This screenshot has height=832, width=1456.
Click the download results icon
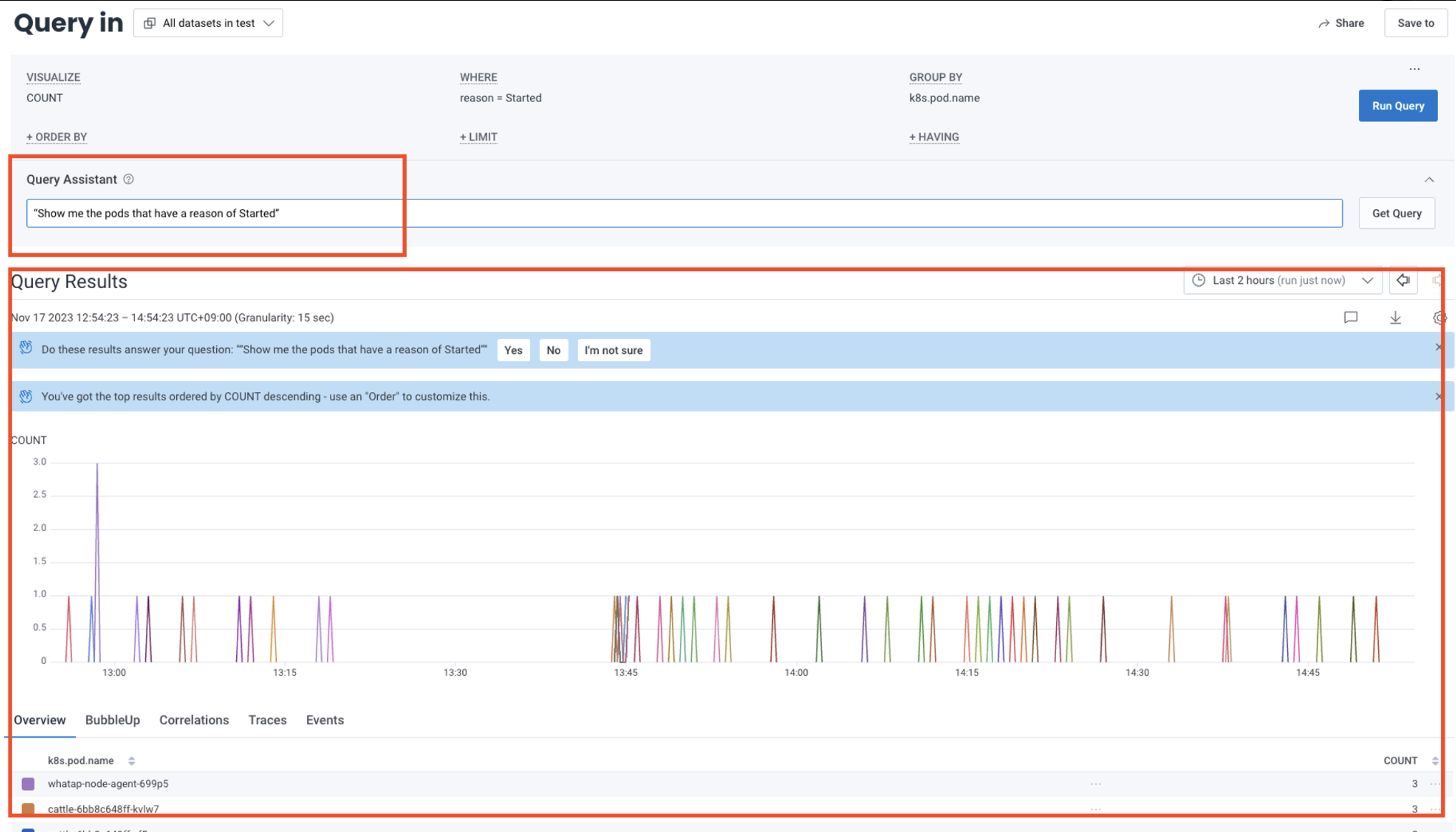pyautogui.click(x=1395, y=318)
